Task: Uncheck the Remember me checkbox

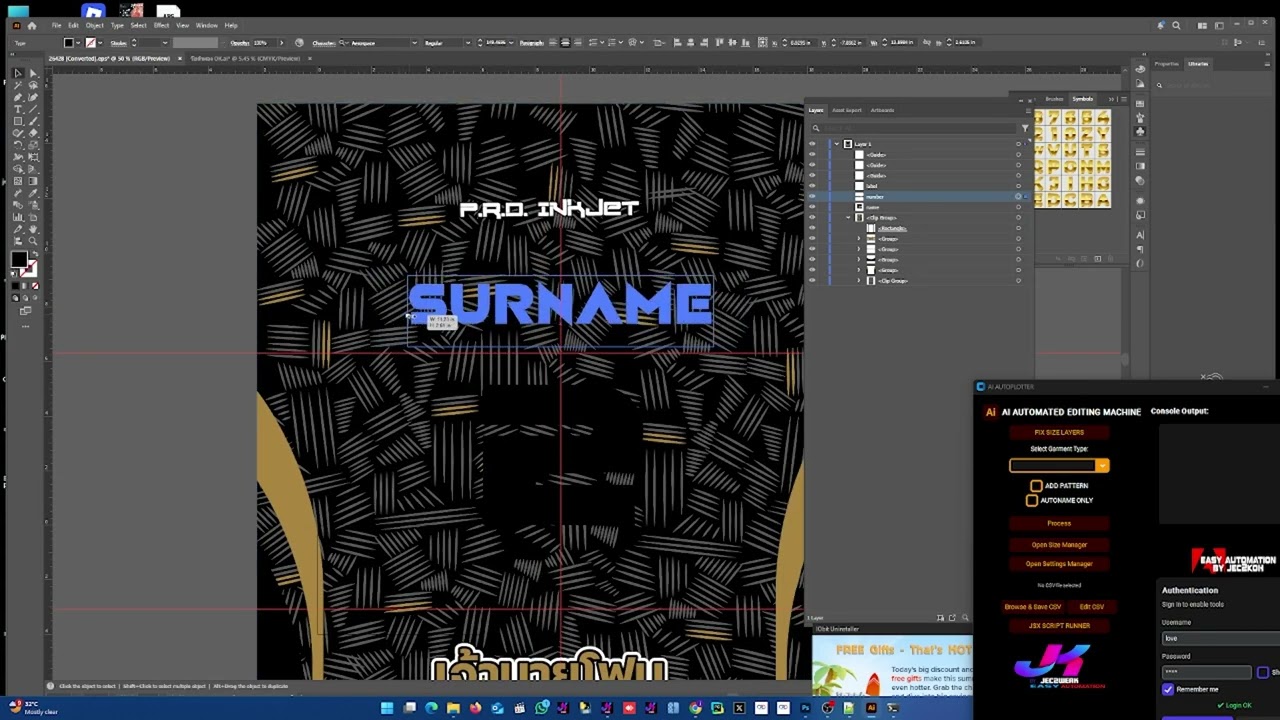Action: tap(1168, 689)
